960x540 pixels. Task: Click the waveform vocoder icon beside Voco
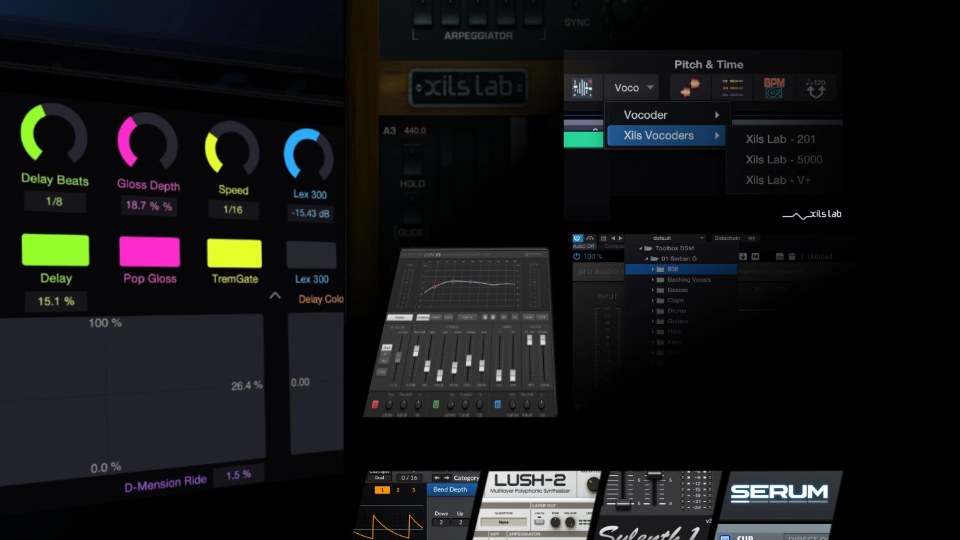click(x=582, y=88)
